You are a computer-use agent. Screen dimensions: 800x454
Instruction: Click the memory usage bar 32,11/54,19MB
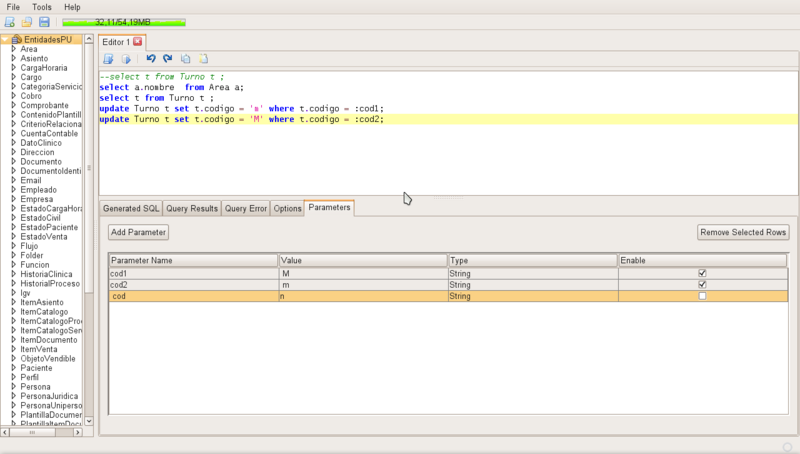124,22
